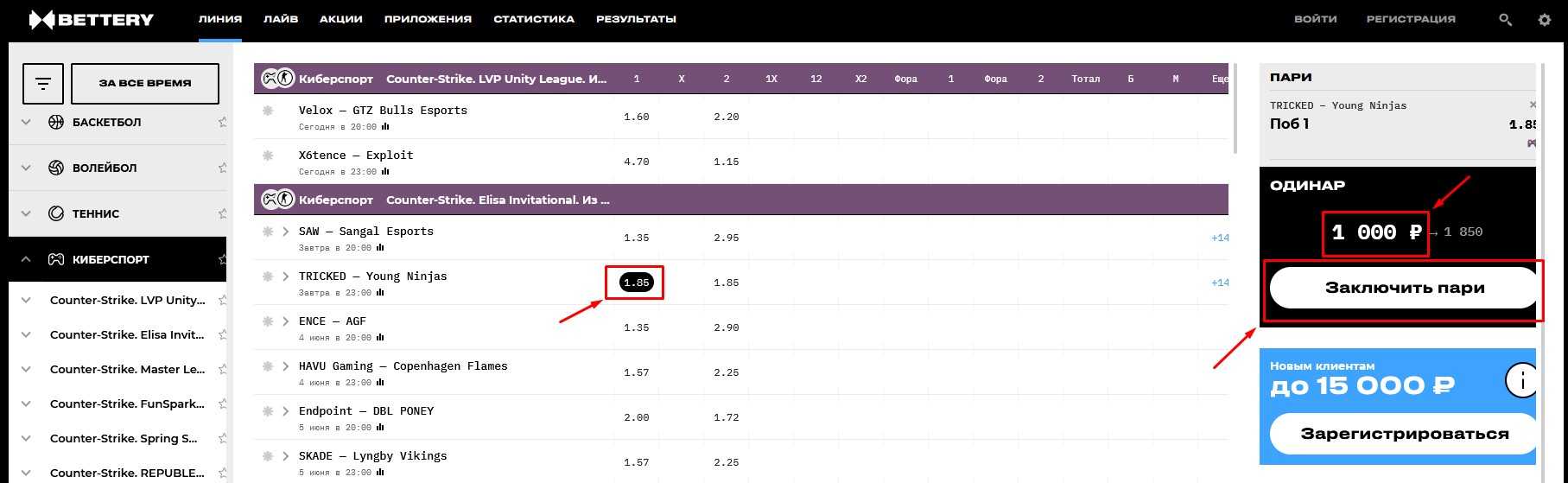The image size is (1568, 483).
Task: Open the search magnifier icon
Action: 1505,19
